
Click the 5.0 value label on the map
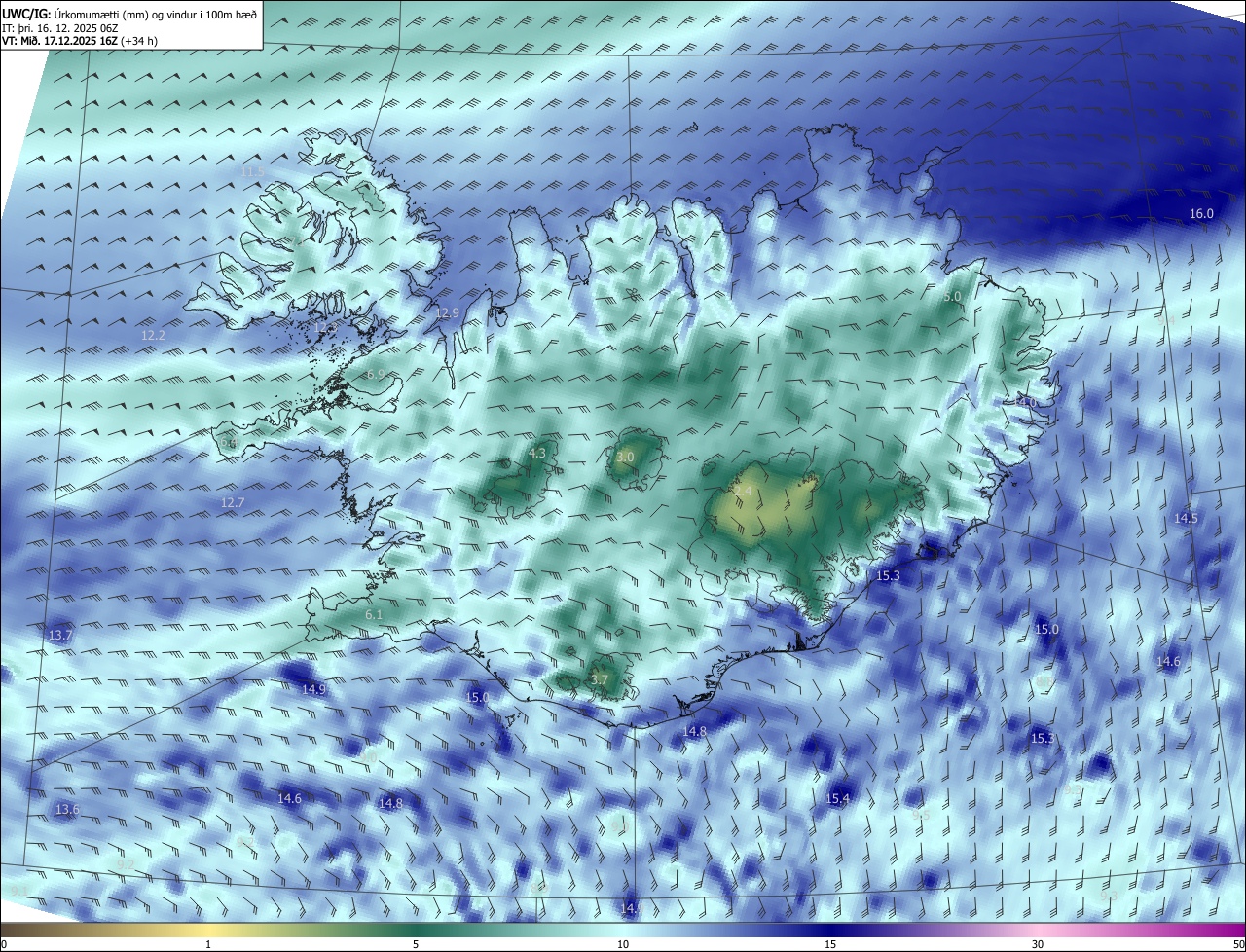tap(953, 296)
